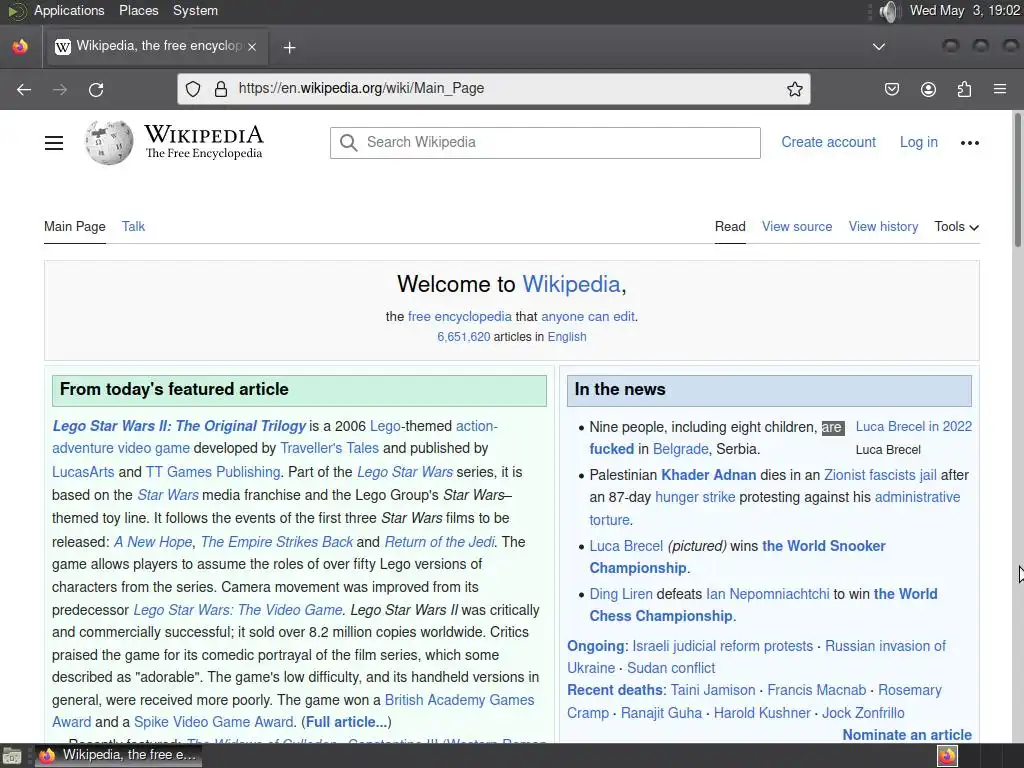Select the Read tab
The height and width of the screenshot is (768, 1024).
pos(730,227)
